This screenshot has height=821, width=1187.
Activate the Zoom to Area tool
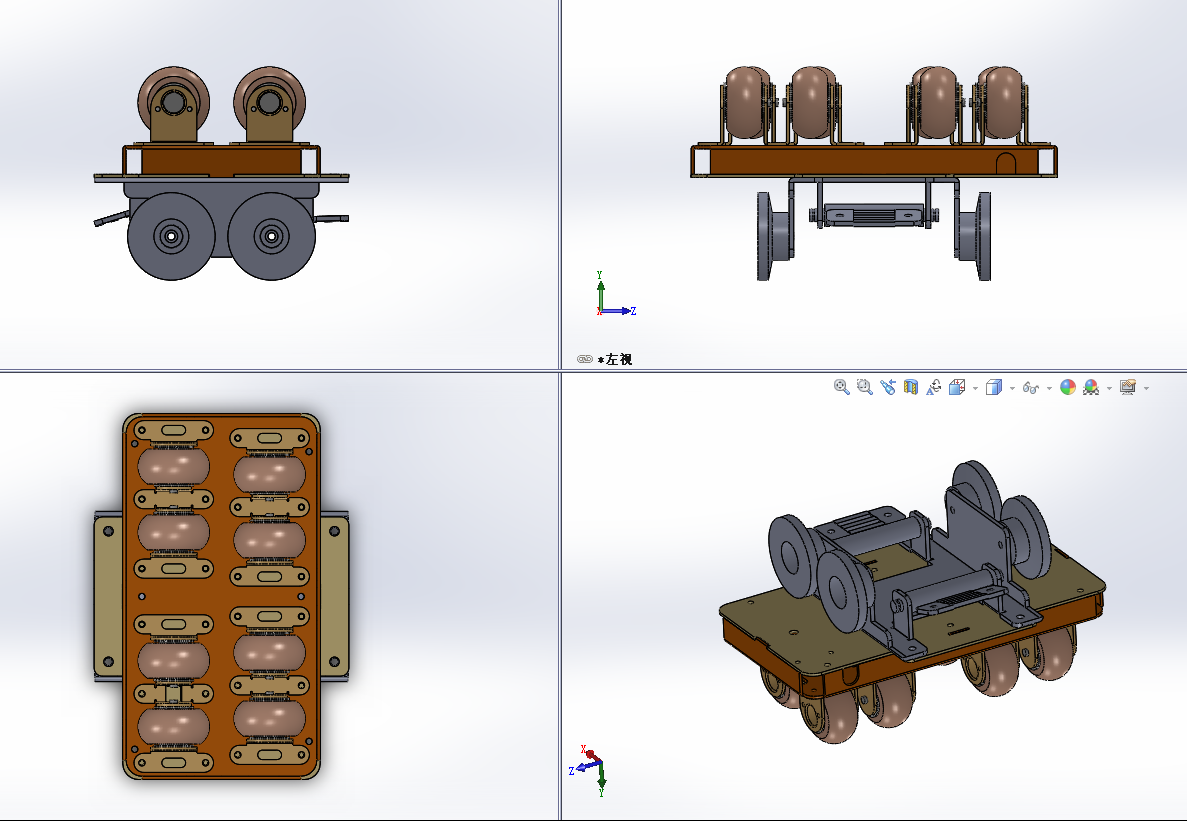click(865, 387)
